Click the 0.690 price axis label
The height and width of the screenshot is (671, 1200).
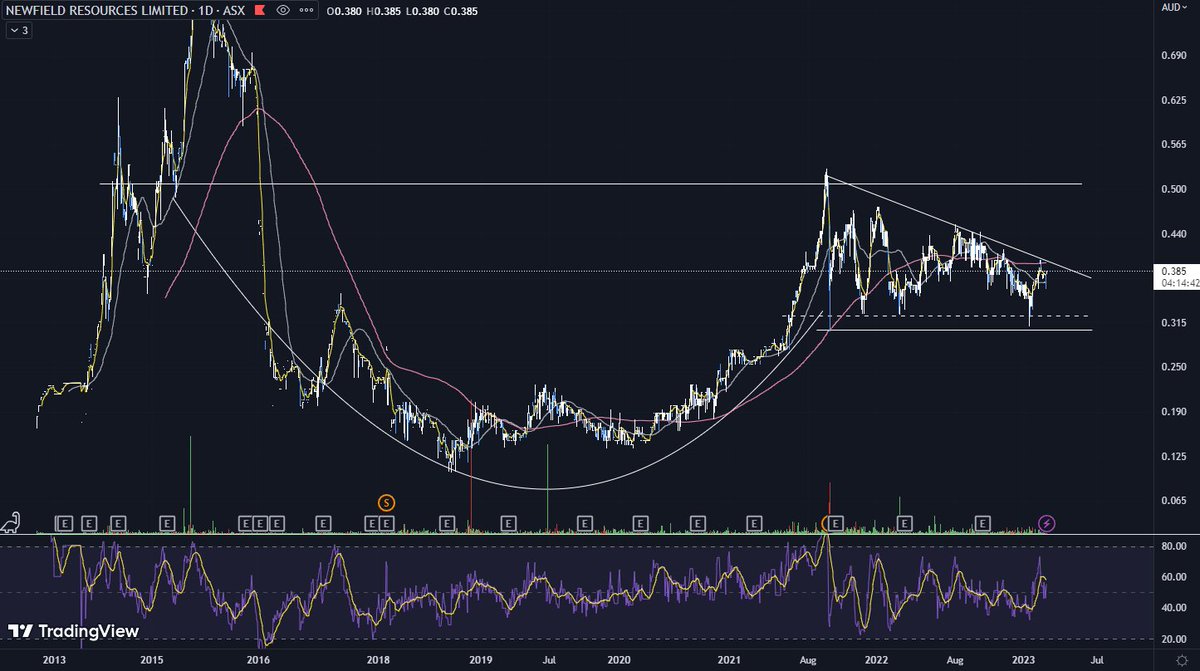1172,56
